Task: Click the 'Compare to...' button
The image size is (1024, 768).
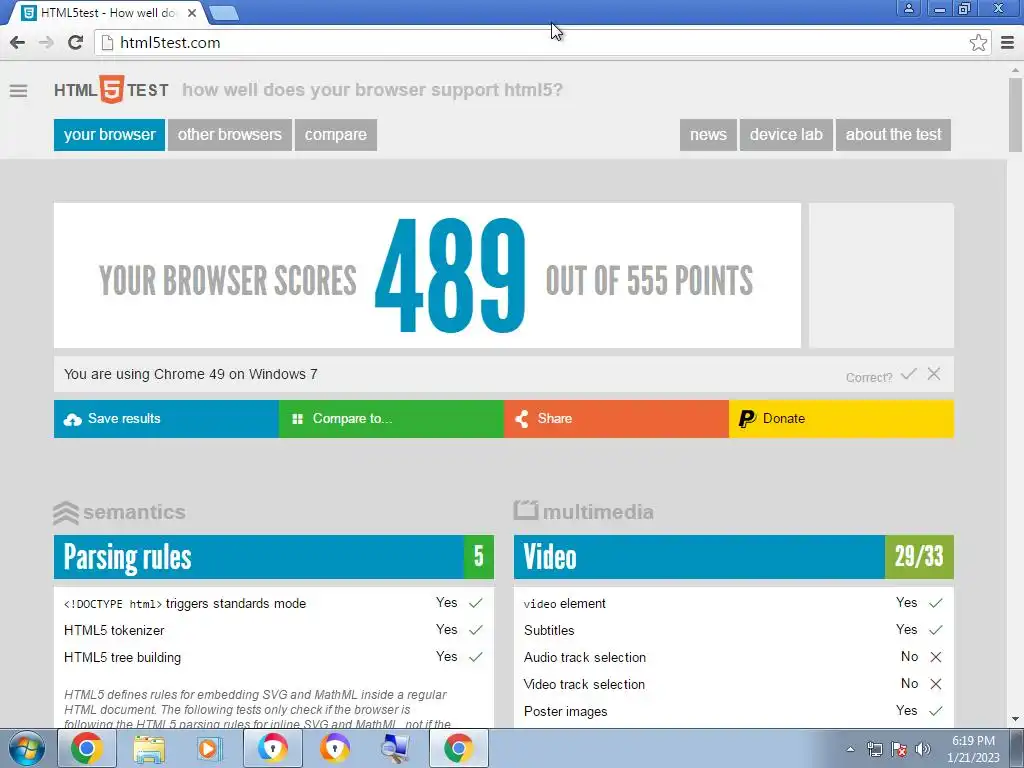Action: (391, 419)
